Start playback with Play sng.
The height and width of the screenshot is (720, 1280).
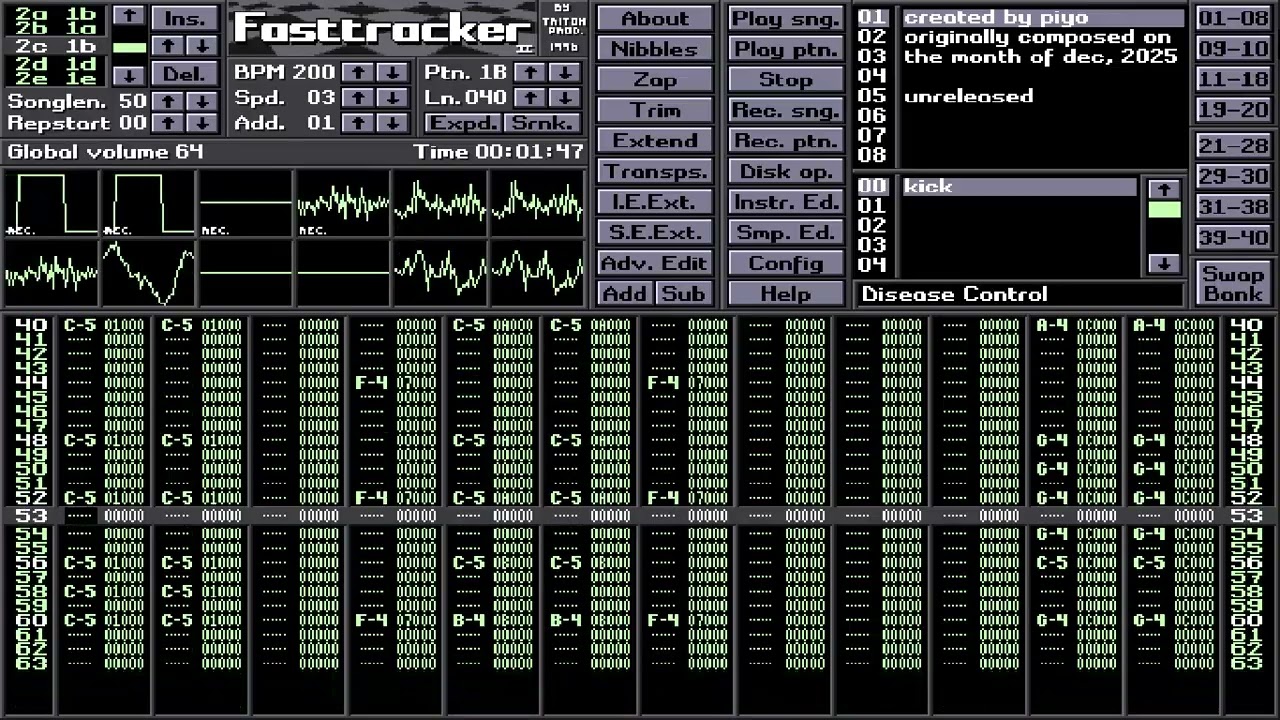(786, 18)
